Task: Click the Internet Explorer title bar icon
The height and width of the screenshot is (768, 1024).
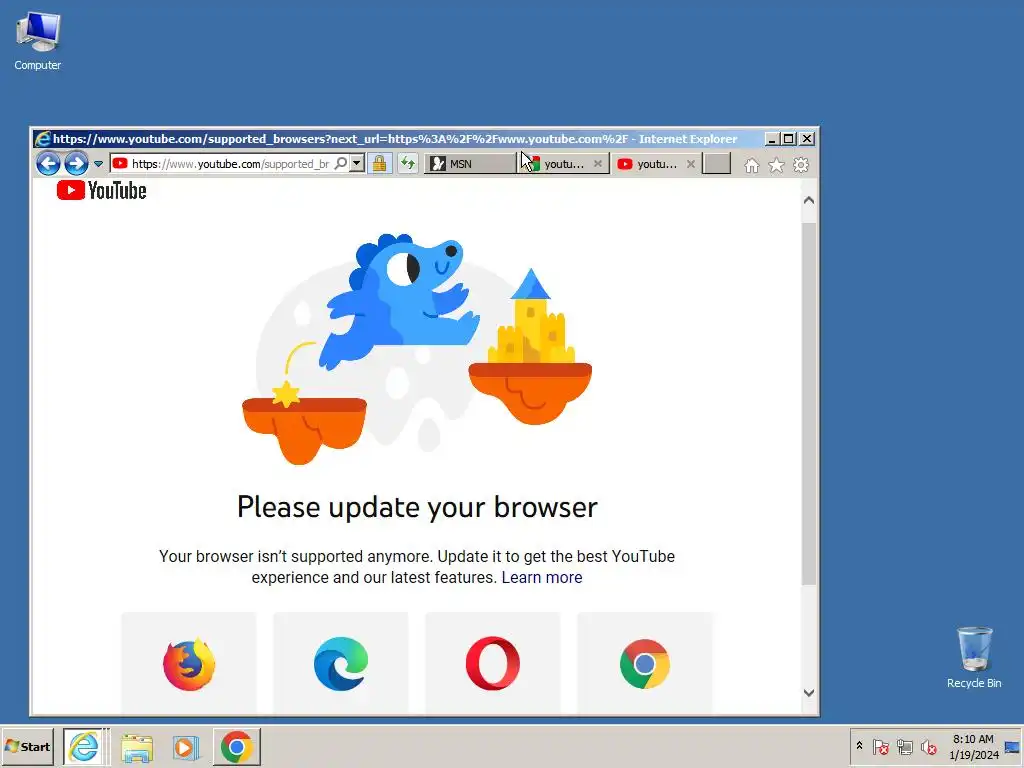Action: [x=42, y=138]
